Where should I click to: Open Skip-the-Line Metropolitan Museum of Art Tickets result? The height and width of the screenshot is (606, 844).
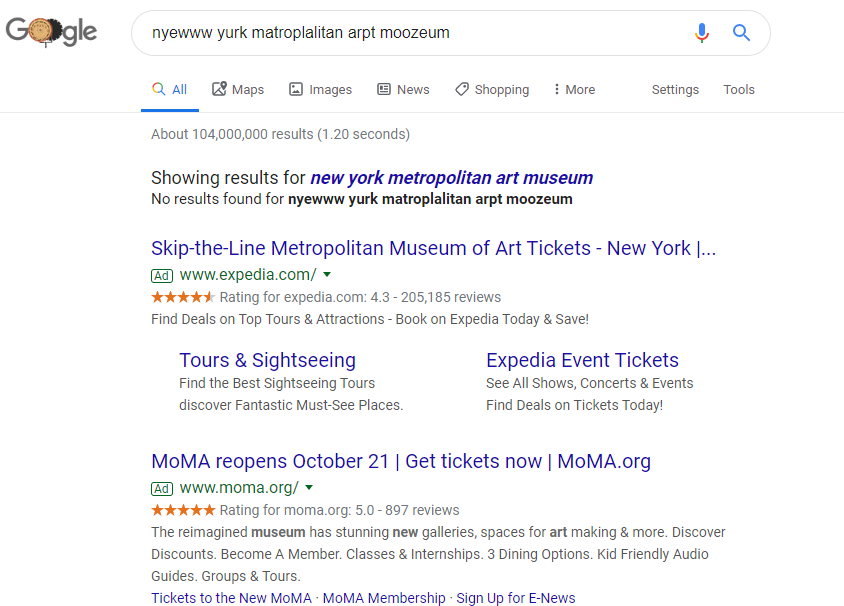click(433, 248)
